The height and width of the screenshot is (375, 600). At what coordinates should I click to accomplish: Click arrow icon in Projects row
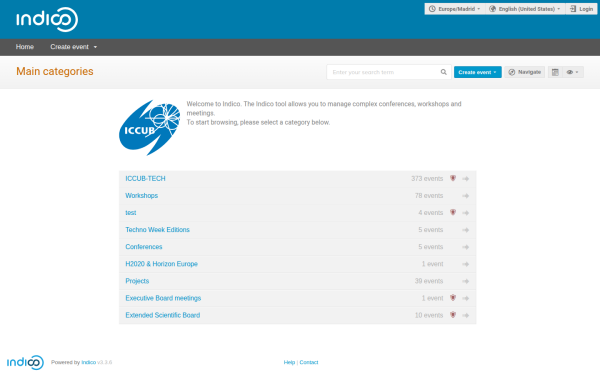(x=466, y=281)
